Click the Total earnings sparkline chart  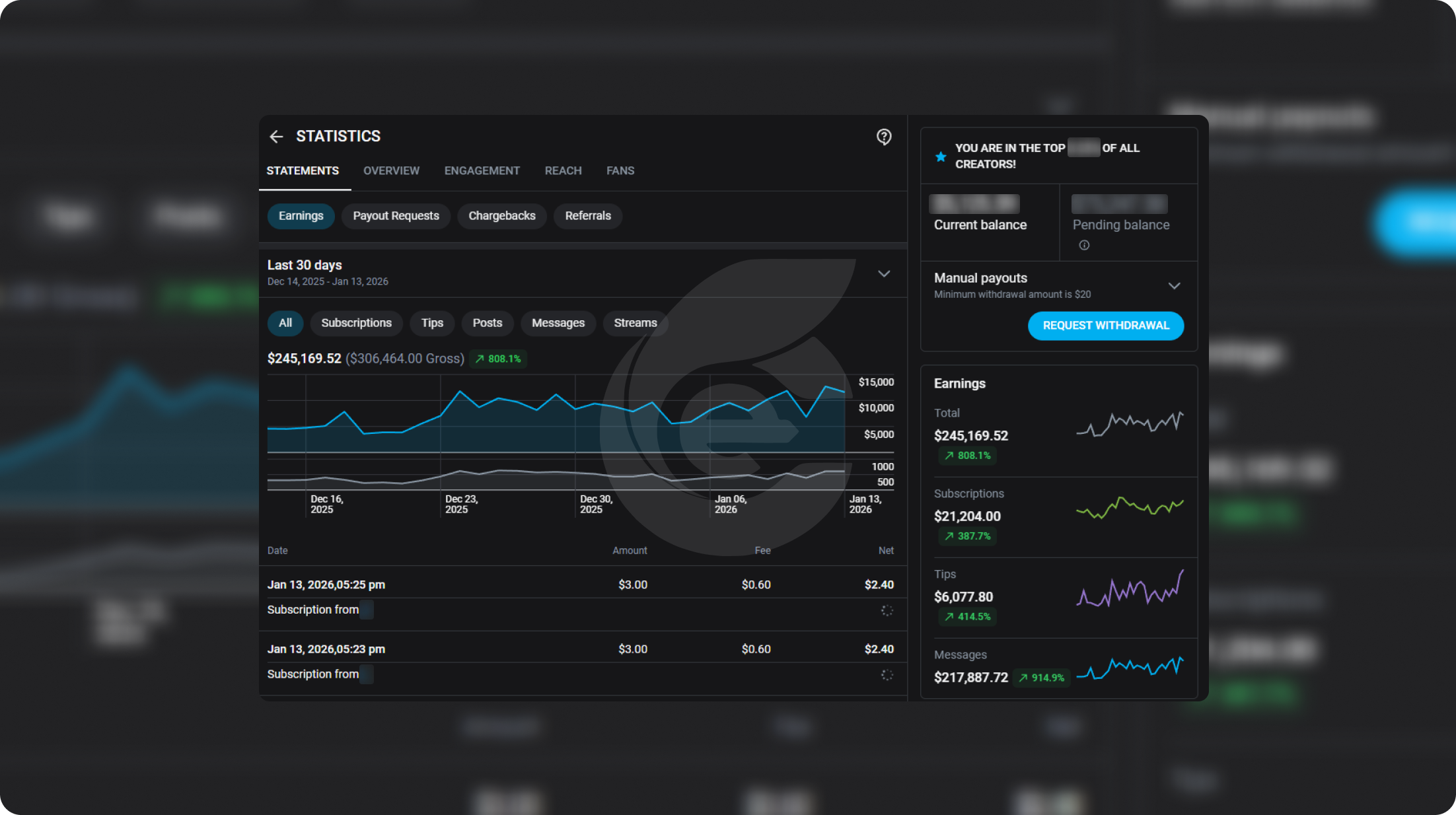click(x=1130, y=423)
